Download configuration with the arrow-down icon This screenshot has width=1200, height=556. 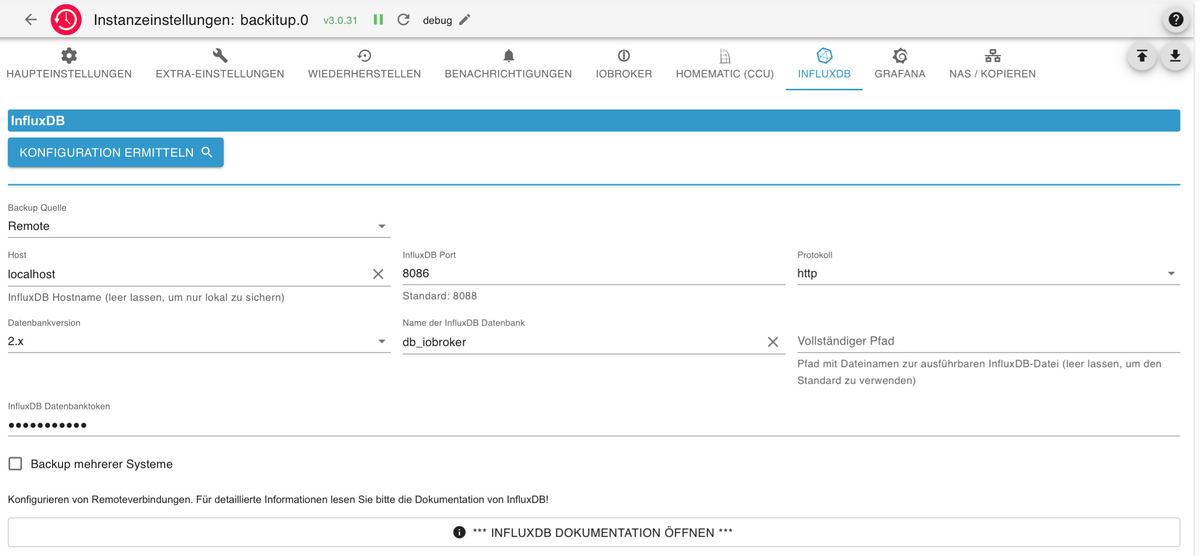coord(1175,57)
